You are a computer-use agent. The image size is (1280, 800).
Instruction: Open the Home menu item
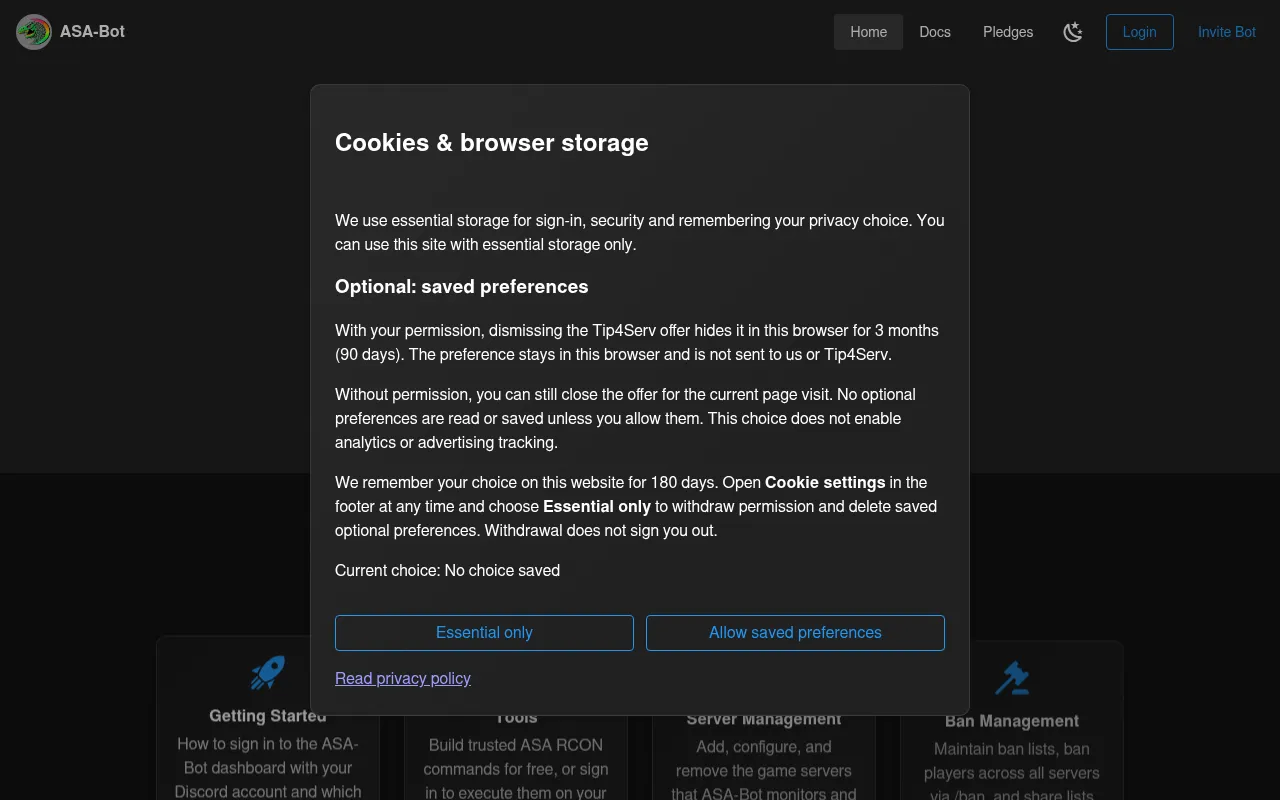point(868,32)
